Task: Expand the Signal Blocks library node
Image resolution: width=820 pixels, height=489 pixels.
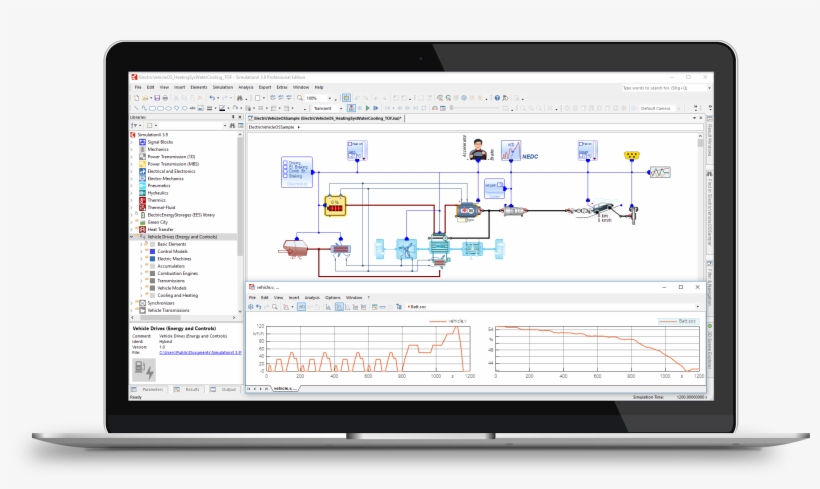Action: coord(132,142)
